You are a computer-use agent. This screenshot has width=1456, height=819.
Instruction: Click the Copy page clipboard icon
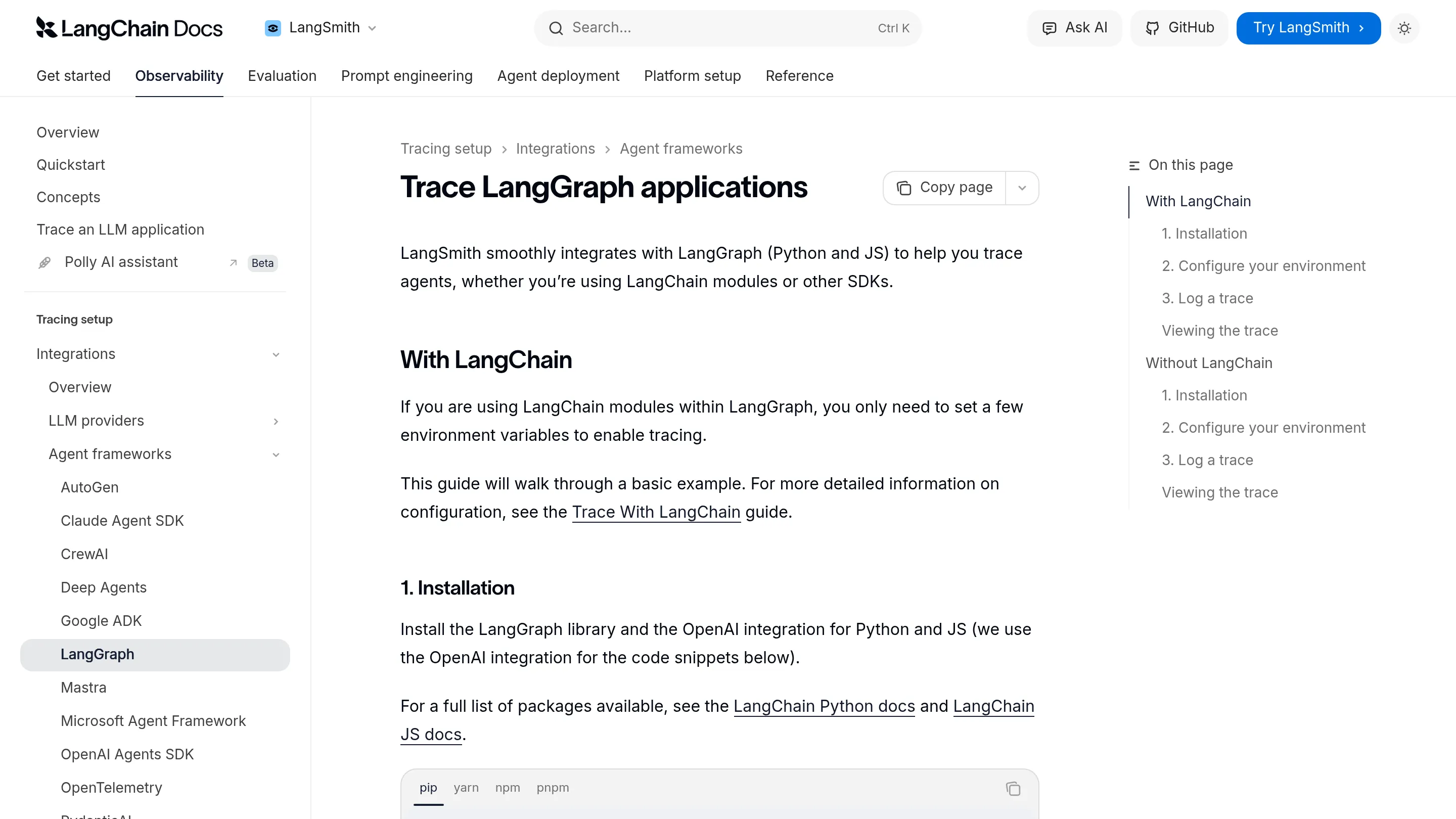(x=904, y=187)
